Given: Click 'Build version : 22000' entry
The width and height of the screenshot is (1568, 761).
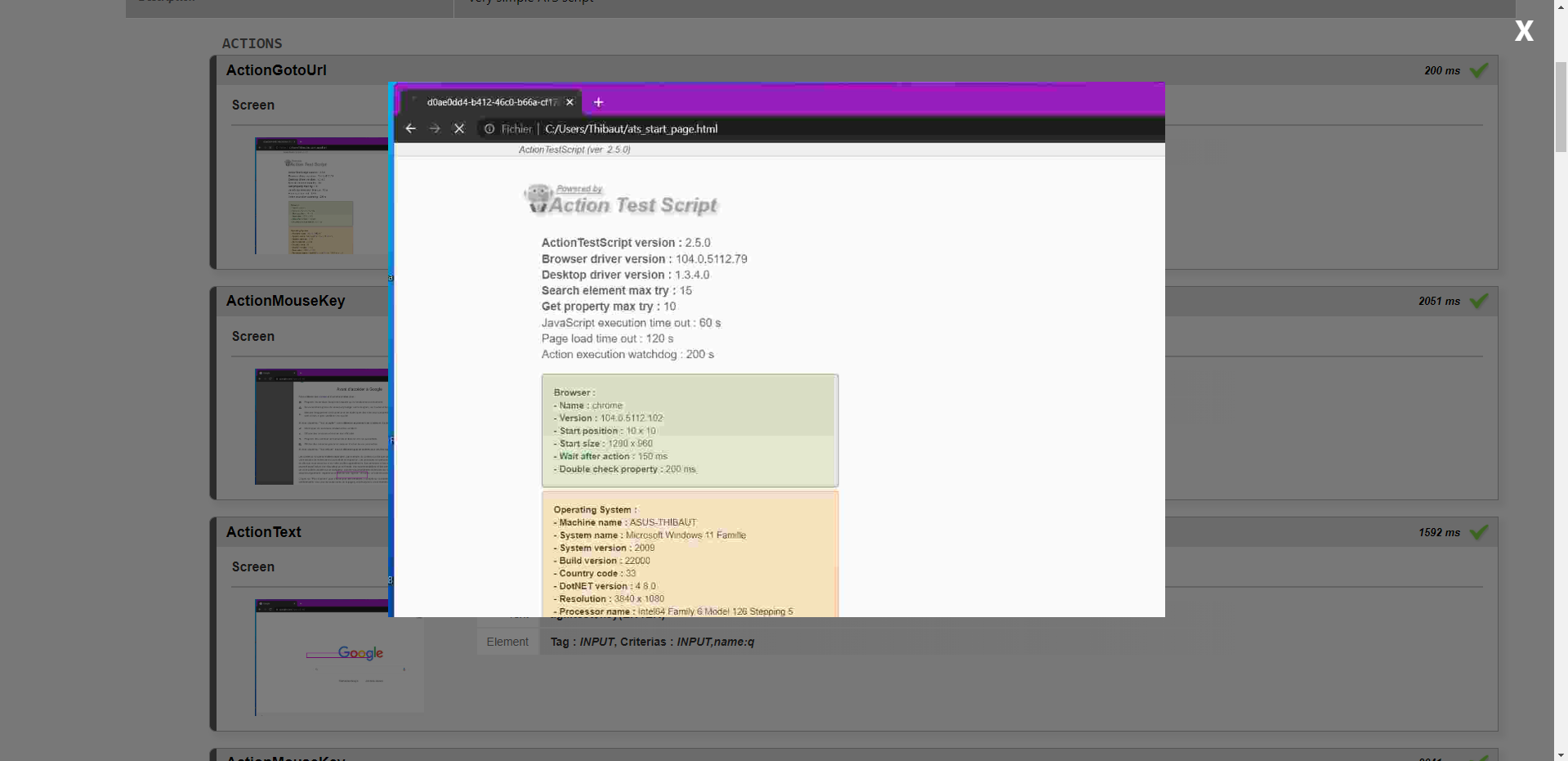Looking at the screenshot, I should pyautogui.click(x=601, y=561).
